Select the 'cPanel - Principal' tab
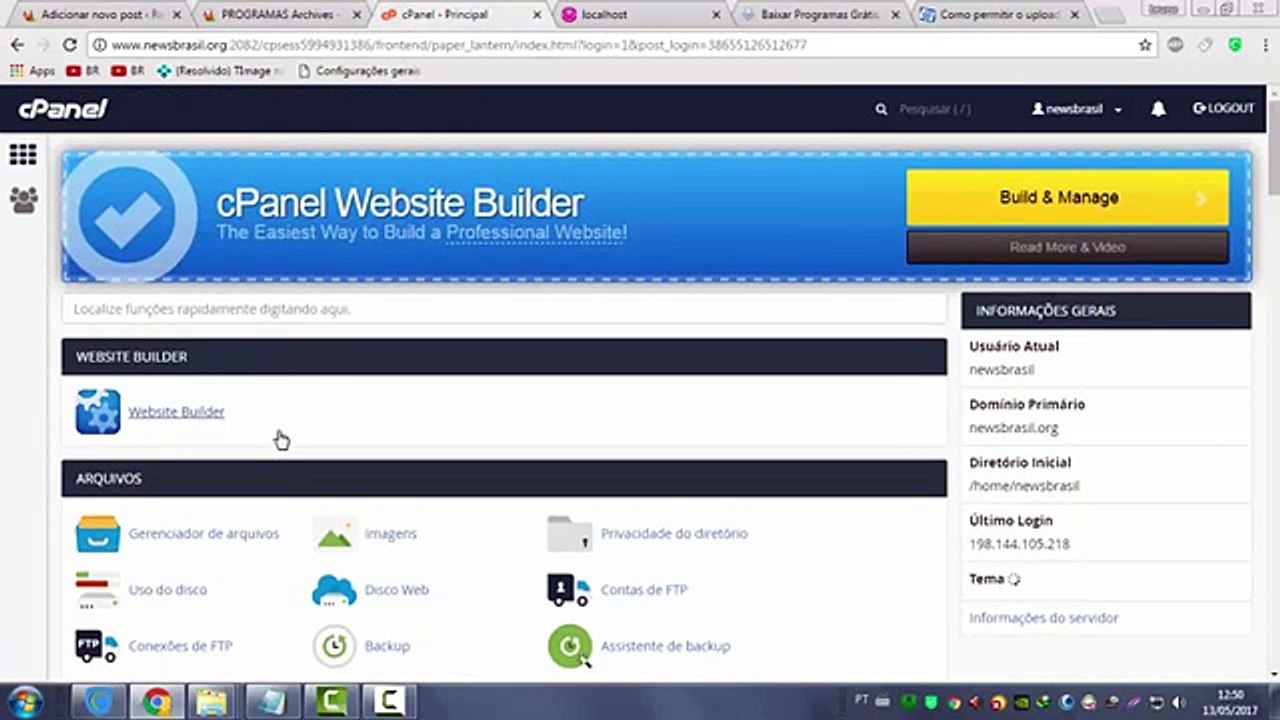Screen dimensions: 1280x720 pyautogui.click(x=458, y=15)
